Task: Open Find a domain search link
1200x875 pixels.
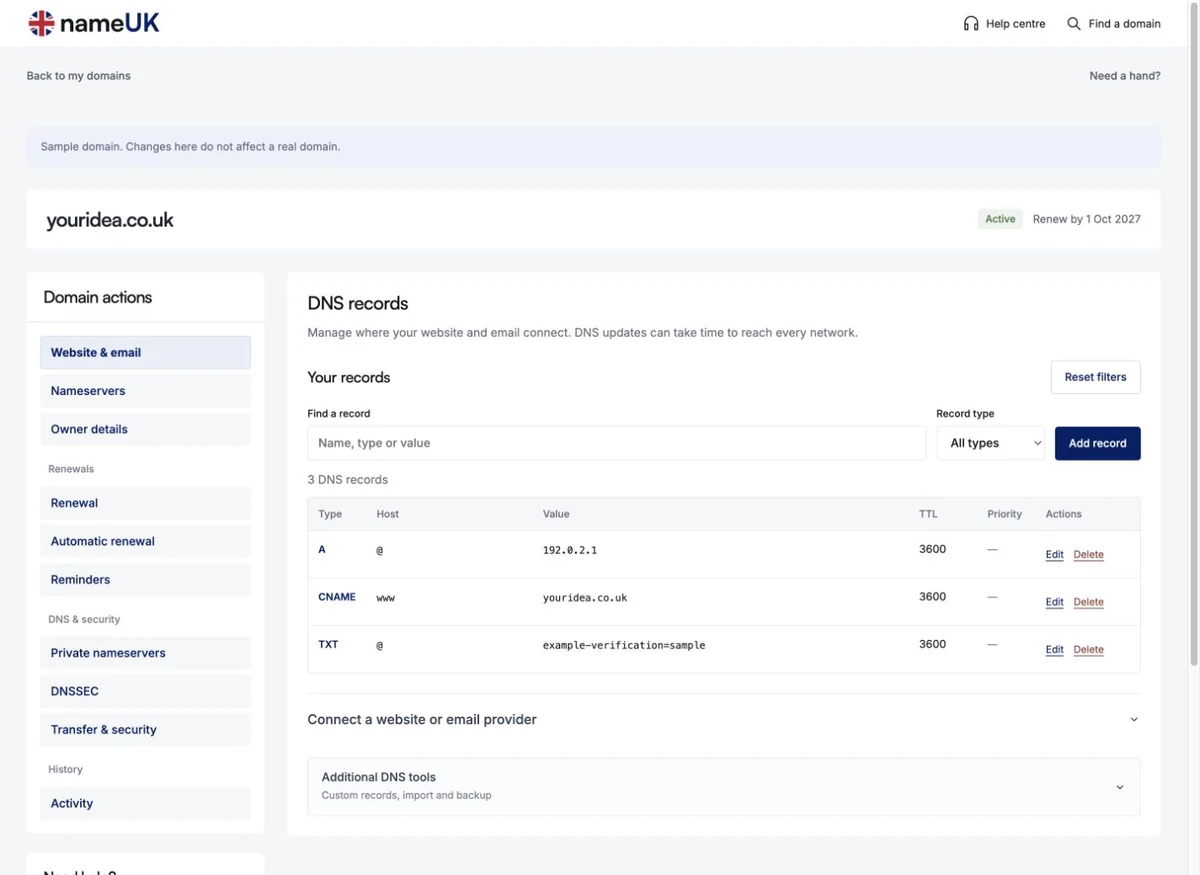Action: pyautogui.click(x=1114, y=23)
